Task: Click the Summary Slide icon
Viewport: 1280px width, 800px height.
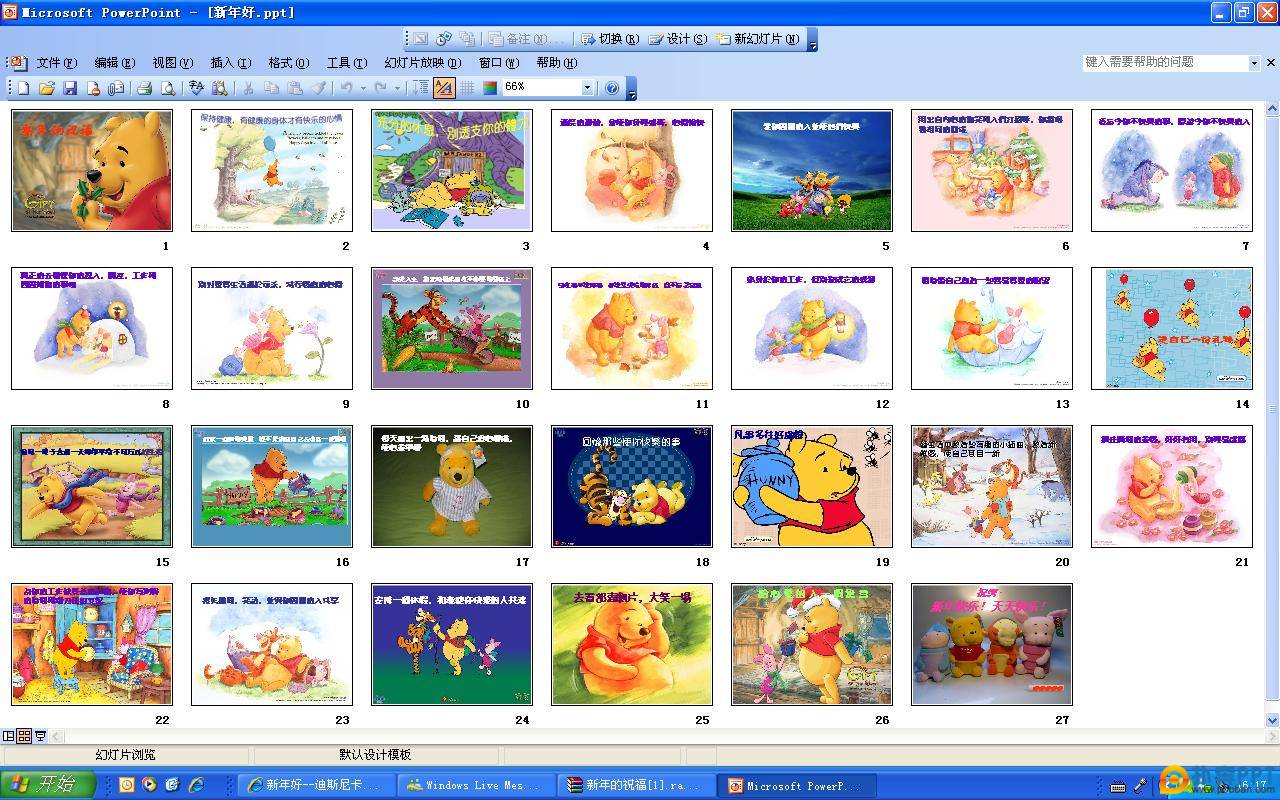Action: (467, 39)
